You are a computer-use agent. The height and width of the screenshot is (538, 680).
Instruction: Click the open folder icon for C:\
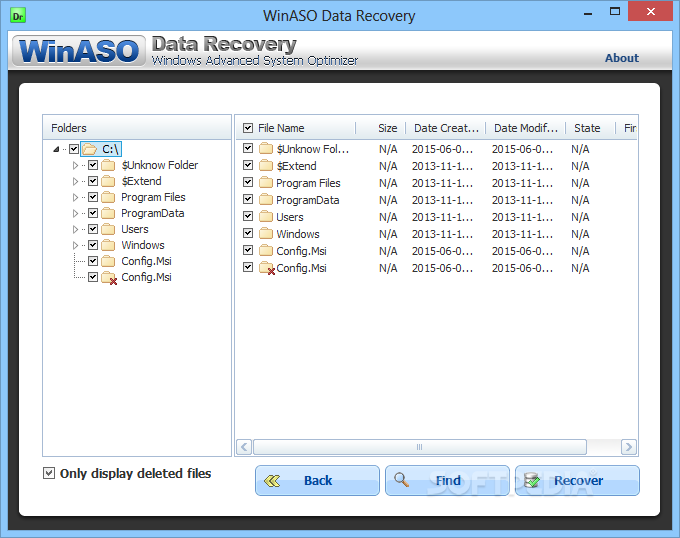[x=90, y=149]
